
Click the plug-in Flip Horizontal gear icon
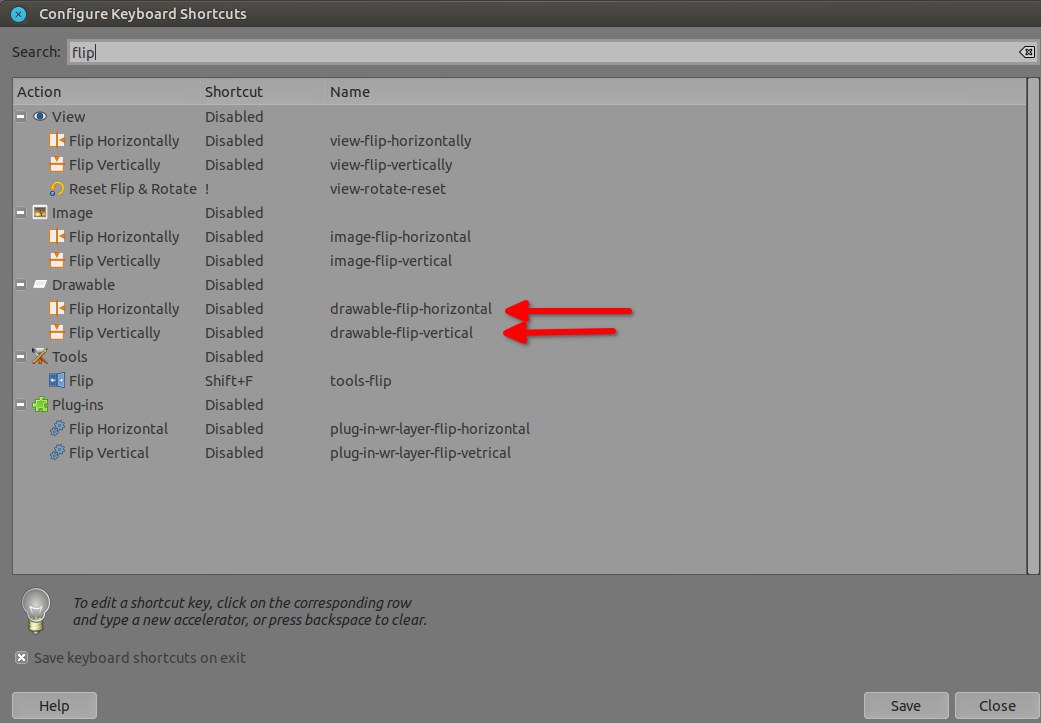pyautogui.click(x=57, y=428)
